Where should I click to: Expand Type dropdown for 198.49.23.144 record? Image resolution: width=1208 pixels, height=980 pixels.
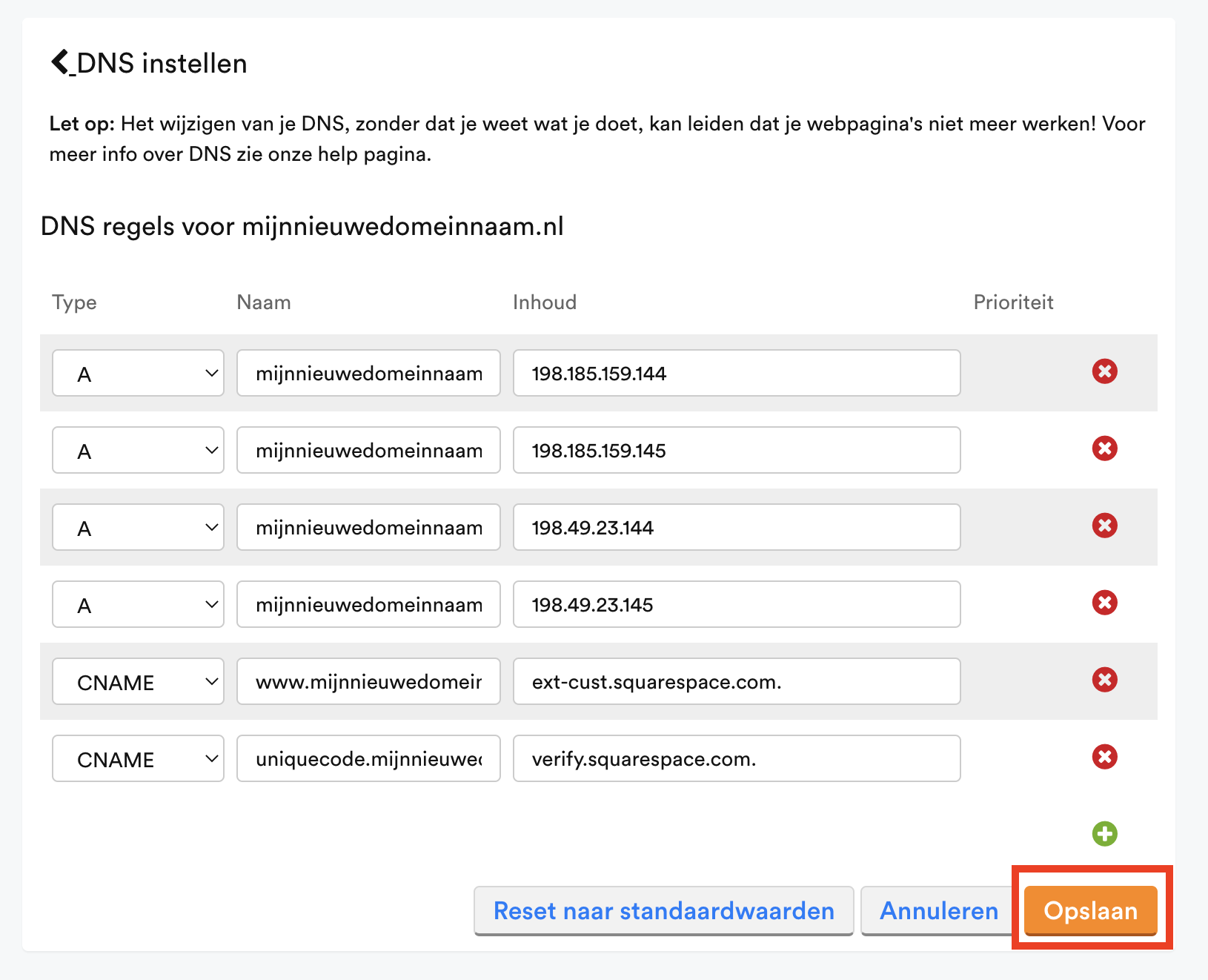click(138, 527)
